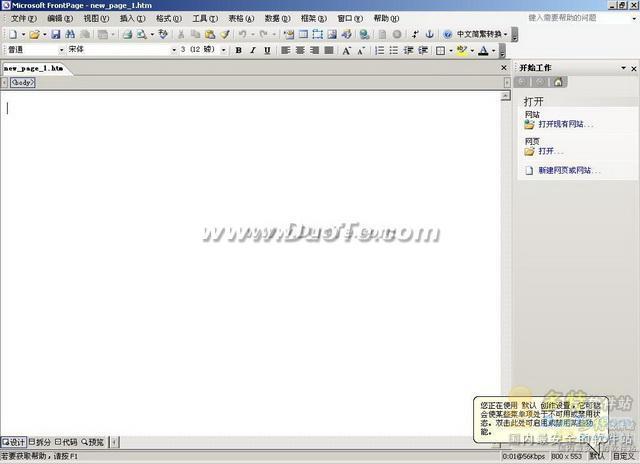Image resolution: width=640 pixels, height=464 pixels.
Task: Click the increase indent icon
Action: click(423, 50)
